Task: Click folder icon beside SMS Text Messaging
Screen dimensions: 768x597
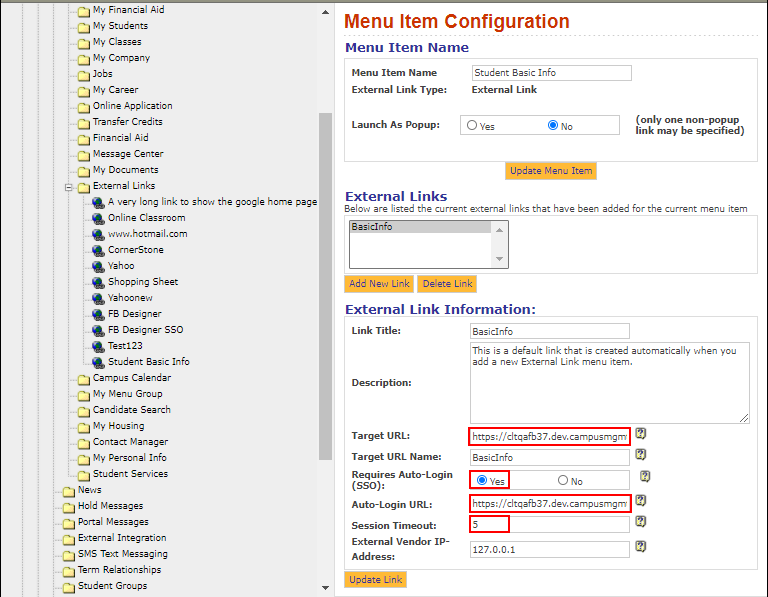Action: click(69, 555)
